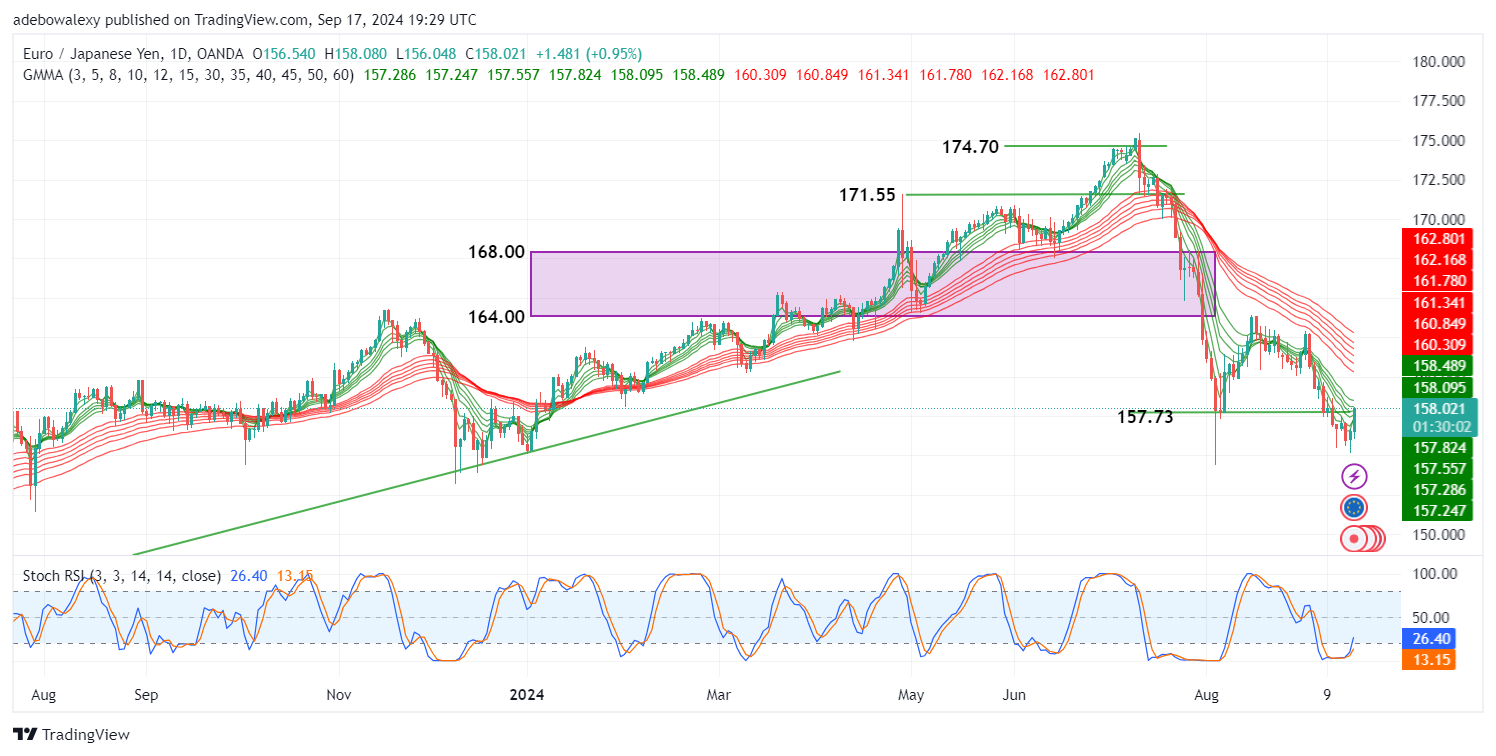Click the 175.000 price scale value

pos(1437,141)
